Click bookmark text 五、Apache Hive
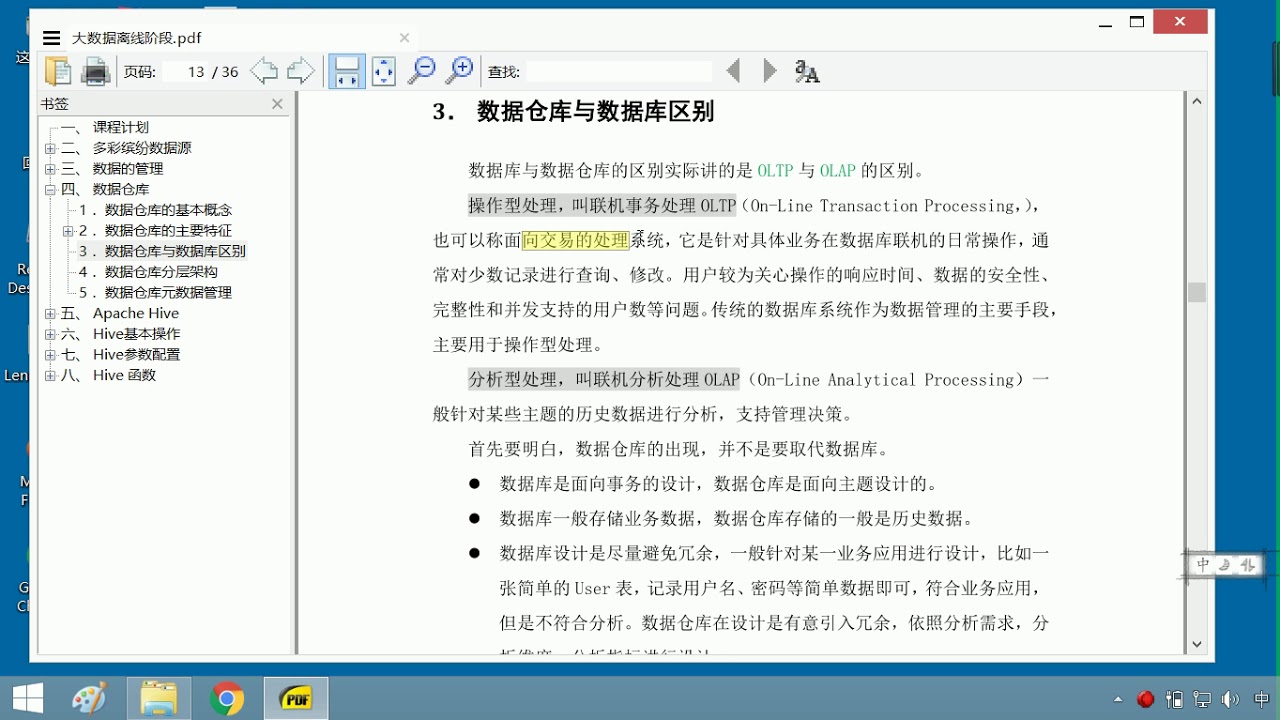Image resolution: width=1280 pixels, height=720 pixels. (120, 314)
